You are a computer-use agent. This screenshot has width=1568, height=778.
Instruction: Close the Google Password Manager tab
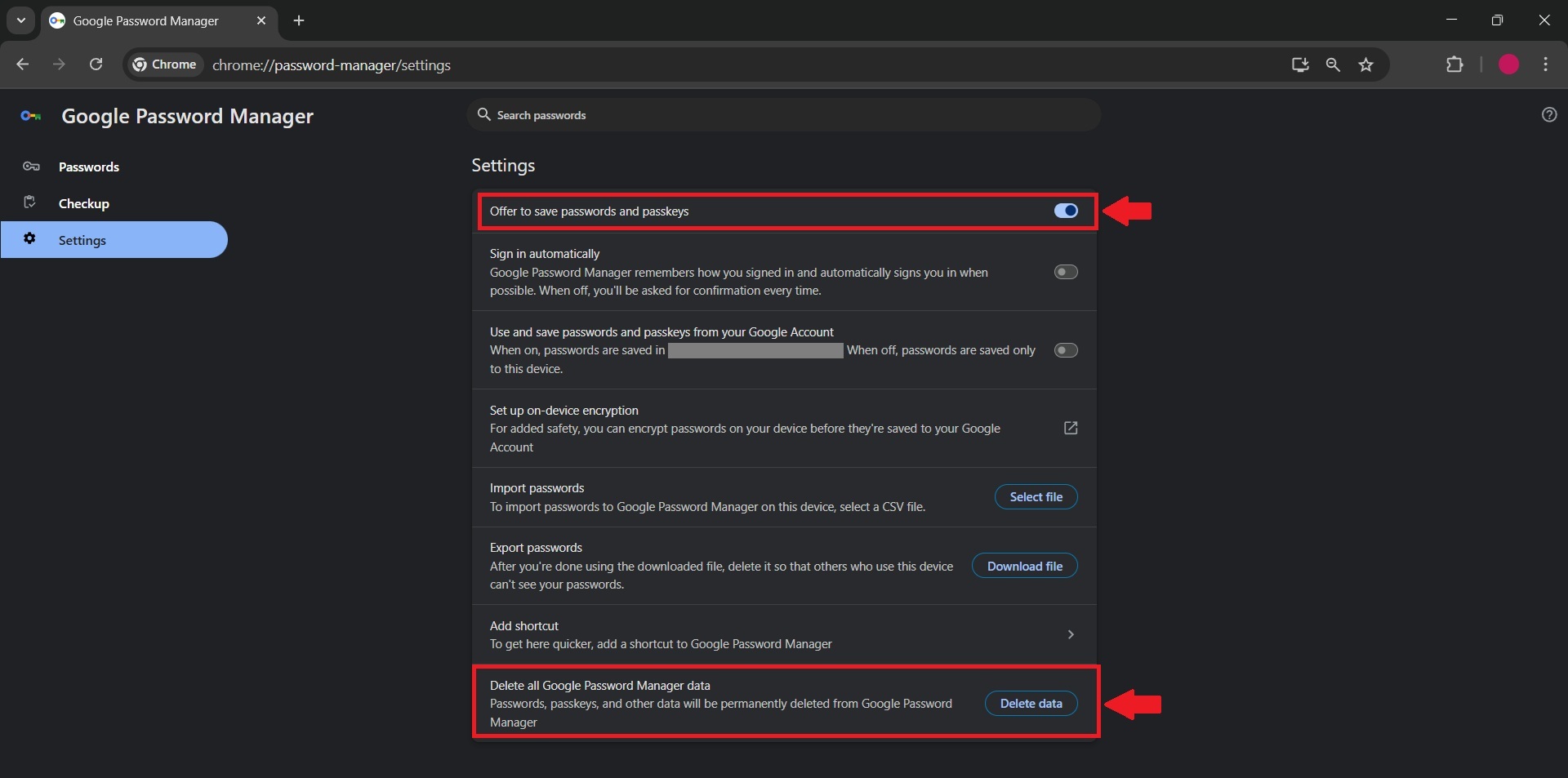point(261,20)
